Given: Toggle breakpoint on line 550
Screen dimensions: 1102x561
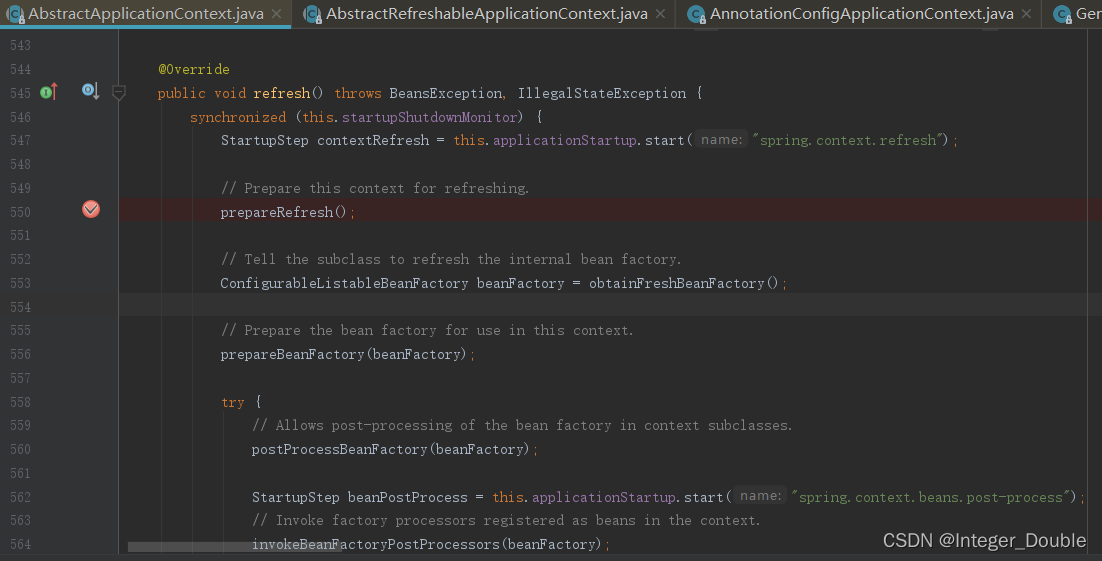Looking at the screenshot, I should click(91, 209).
